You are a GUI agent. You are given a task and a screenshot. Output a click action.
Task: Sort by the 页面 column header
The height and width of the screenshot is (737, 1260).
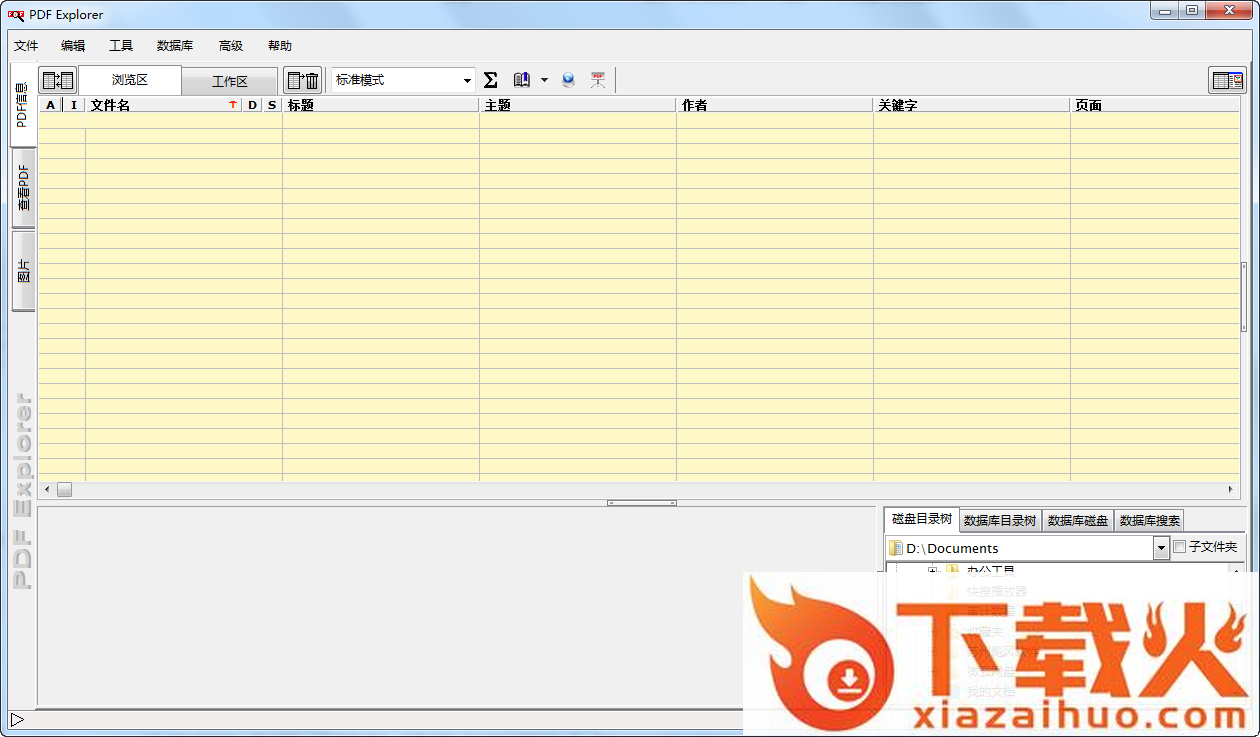(1155, 105)
